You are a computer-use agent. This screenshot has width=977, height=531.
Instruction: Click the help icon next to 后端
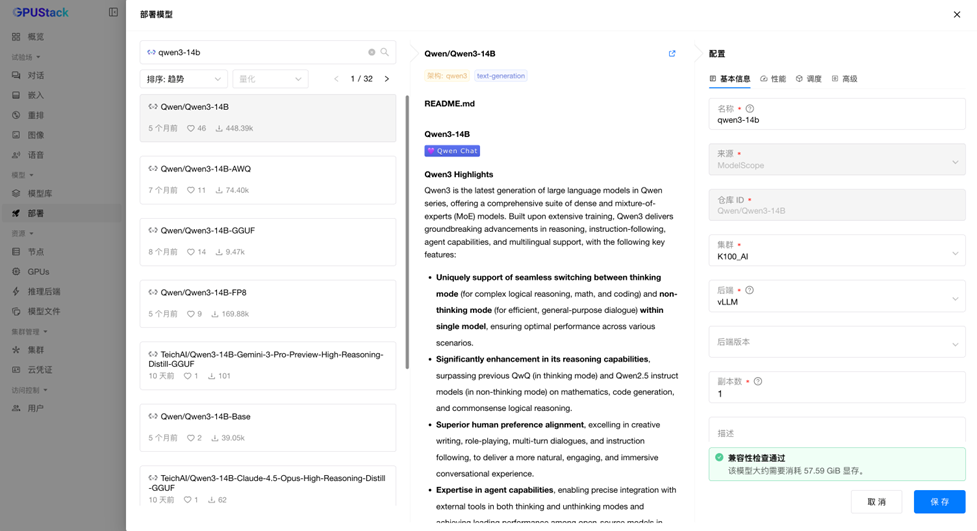(x=750, y=290)
